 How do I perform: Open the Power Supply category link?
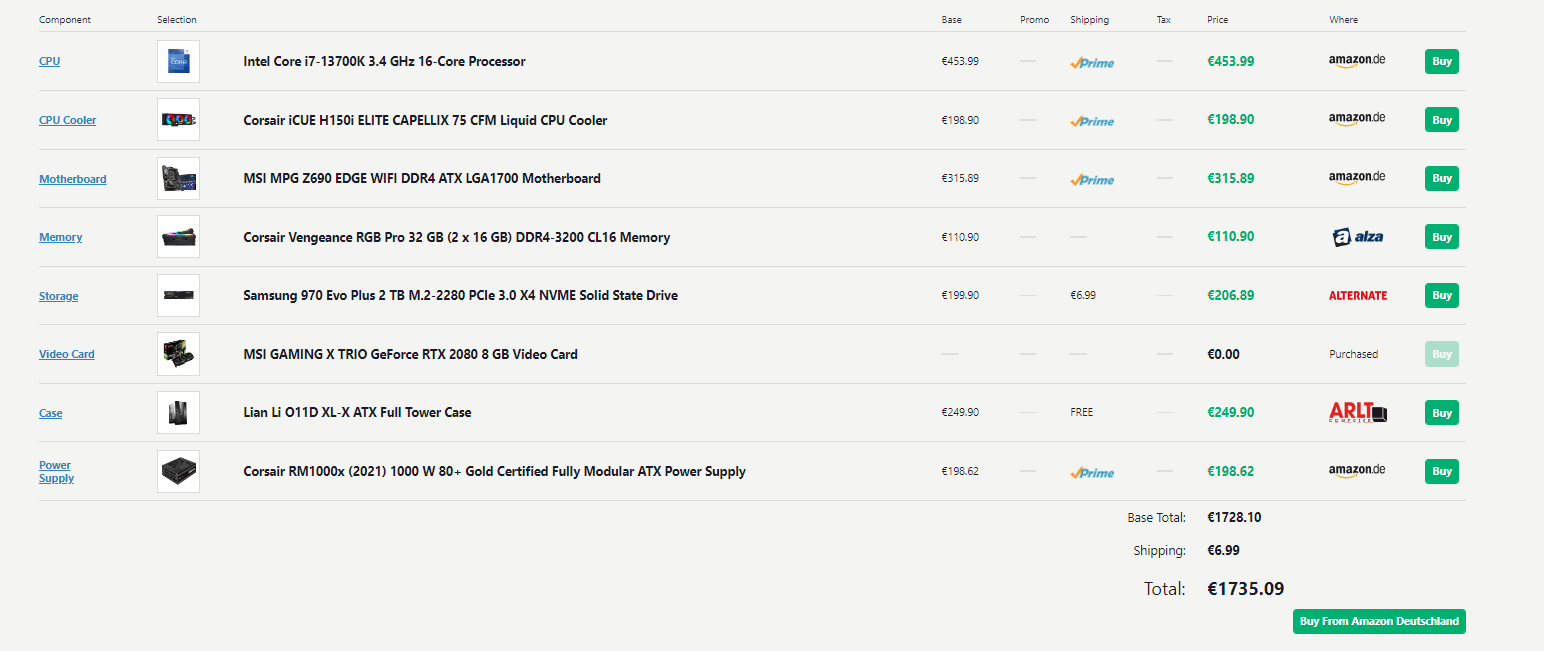point(55,471)
